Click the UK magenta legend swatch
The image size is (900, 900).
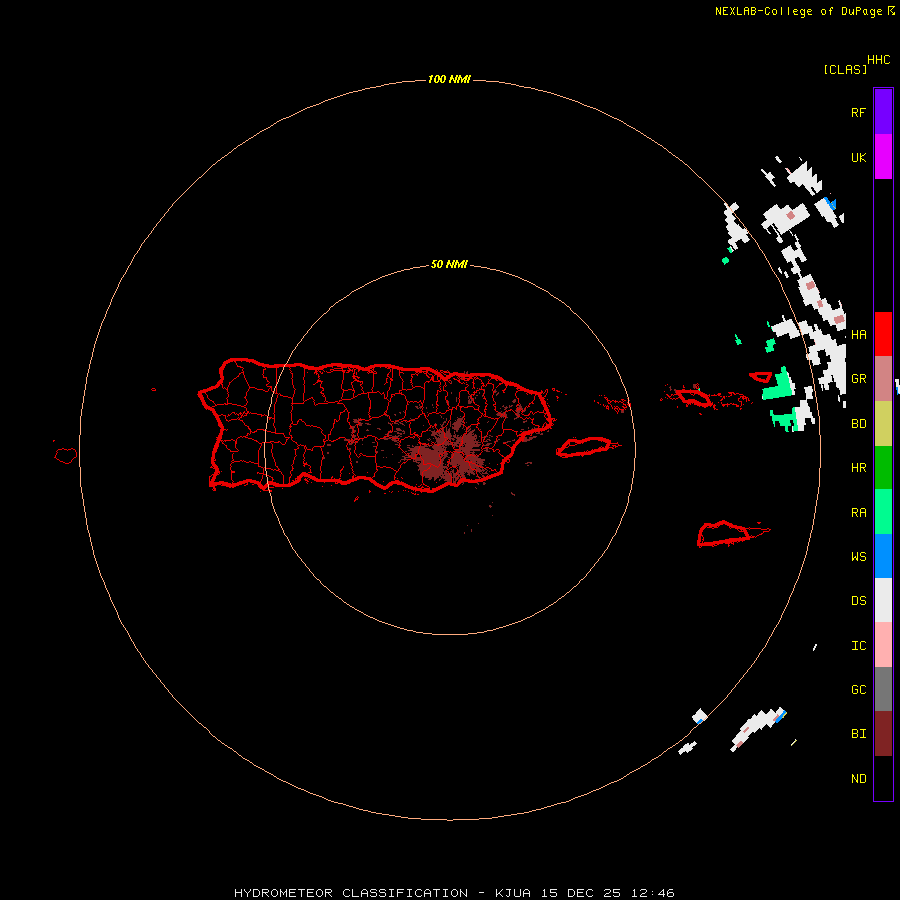pos(883,157)
